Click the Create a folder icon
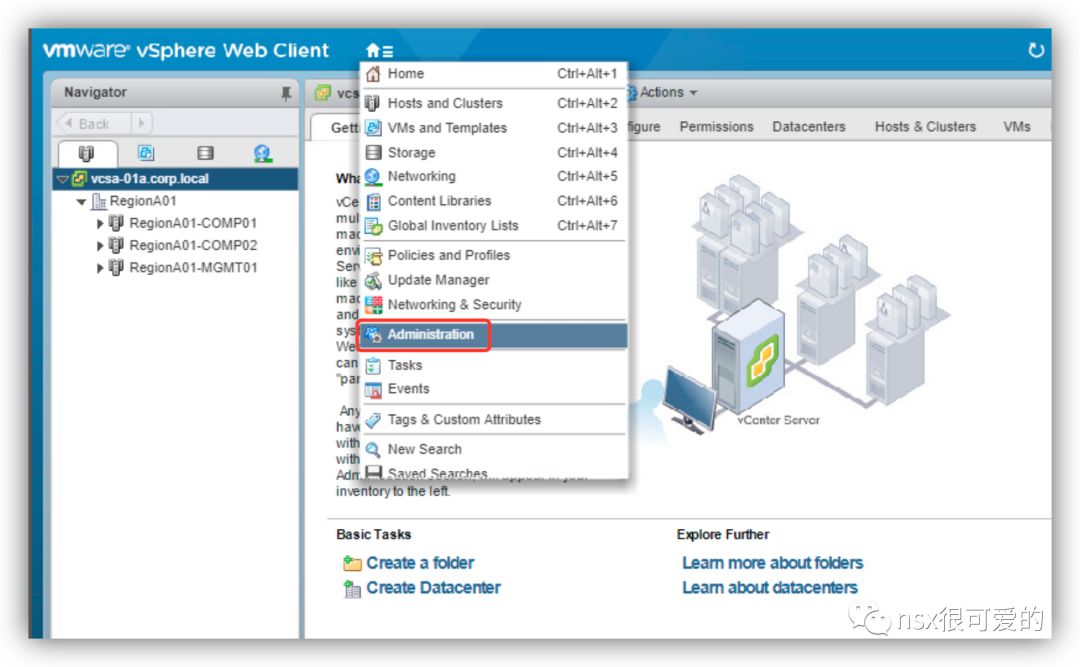The image size is (1080, 667). [x=353, y=563]
